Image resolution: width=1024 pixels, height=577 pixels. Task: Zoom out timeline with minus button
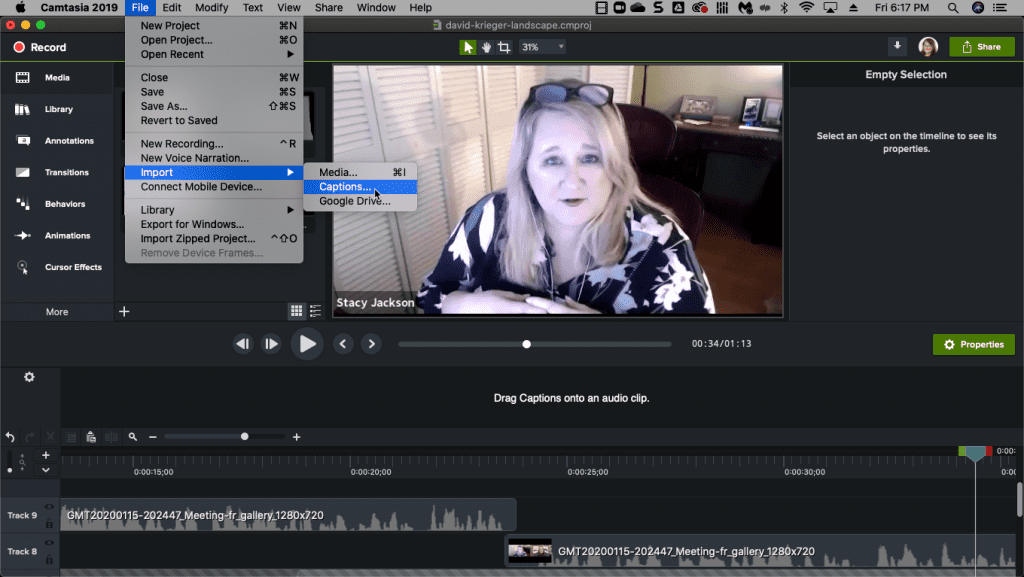[x=153, y=437]
